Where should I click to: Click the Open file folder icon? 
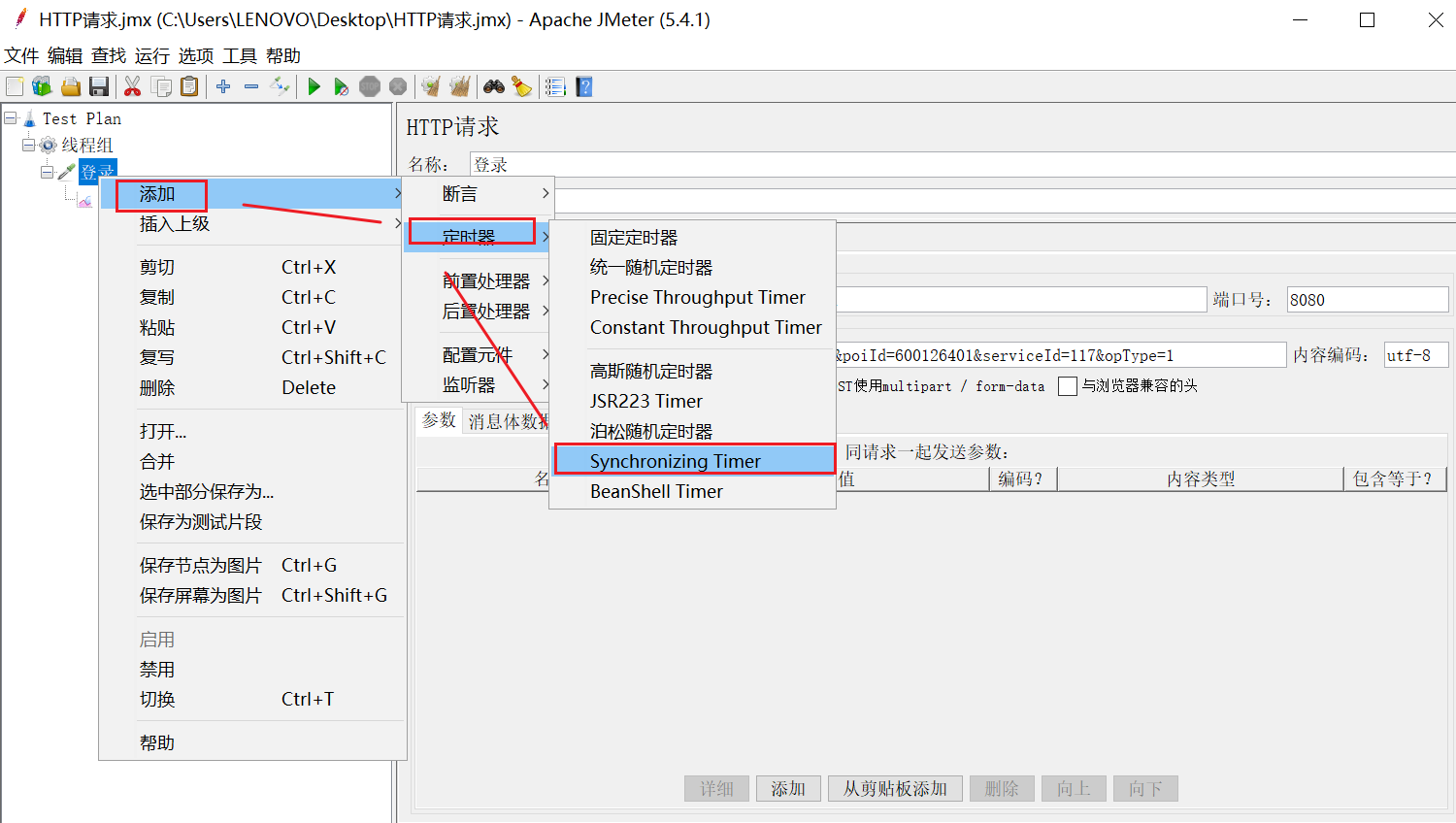point(71,86)
